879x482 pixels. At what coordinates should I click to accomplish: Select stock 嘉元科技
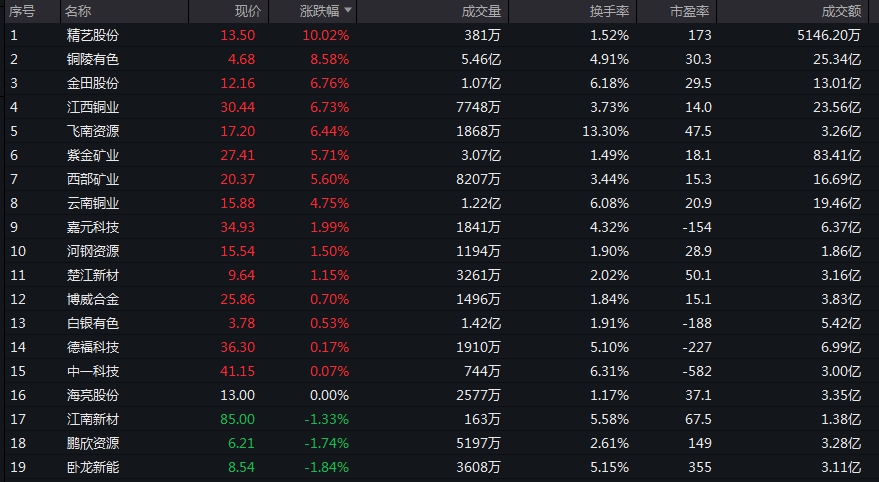(93, 228)
